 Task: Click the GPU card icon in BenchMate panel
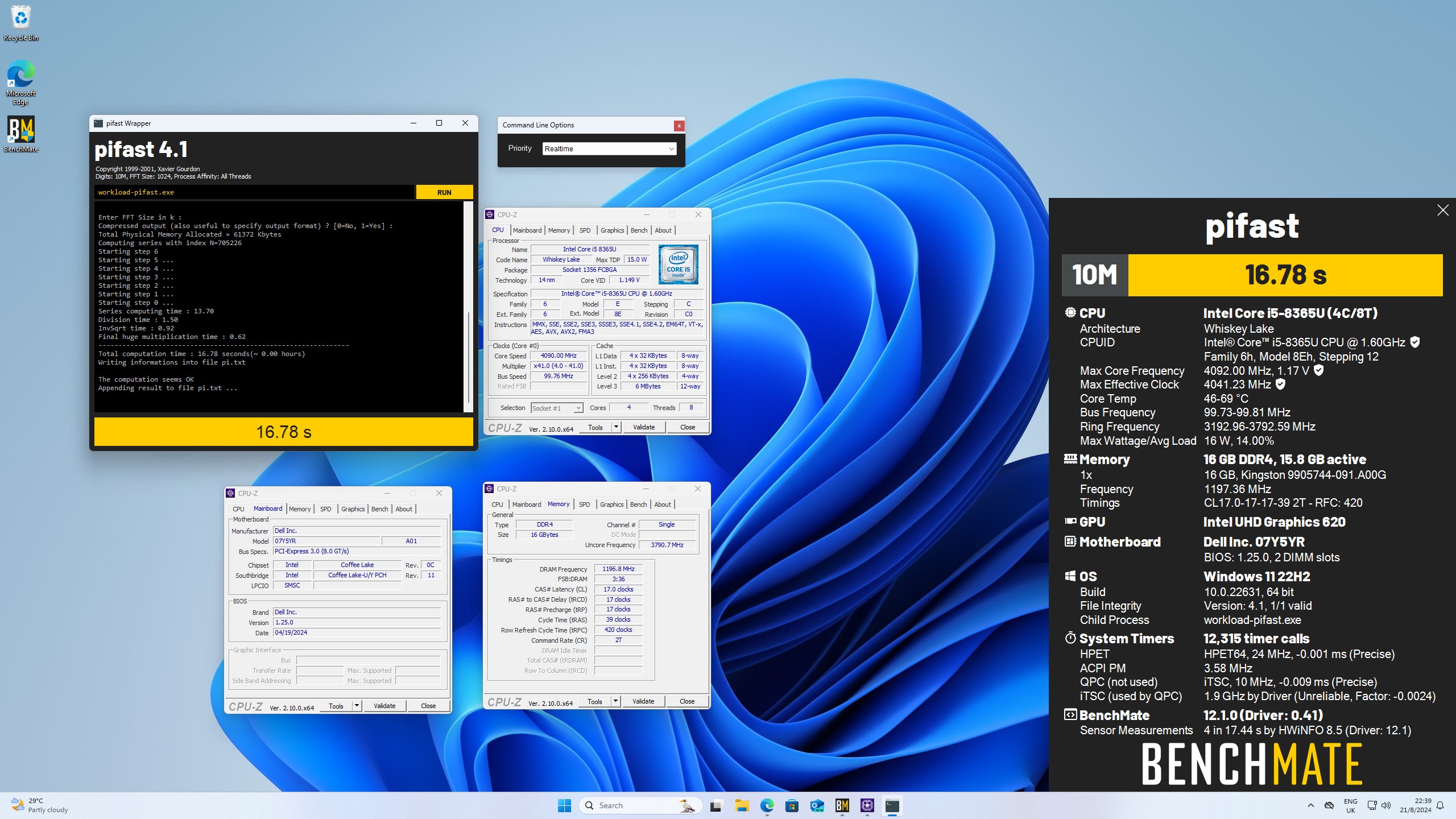[x=1070, y=521]
